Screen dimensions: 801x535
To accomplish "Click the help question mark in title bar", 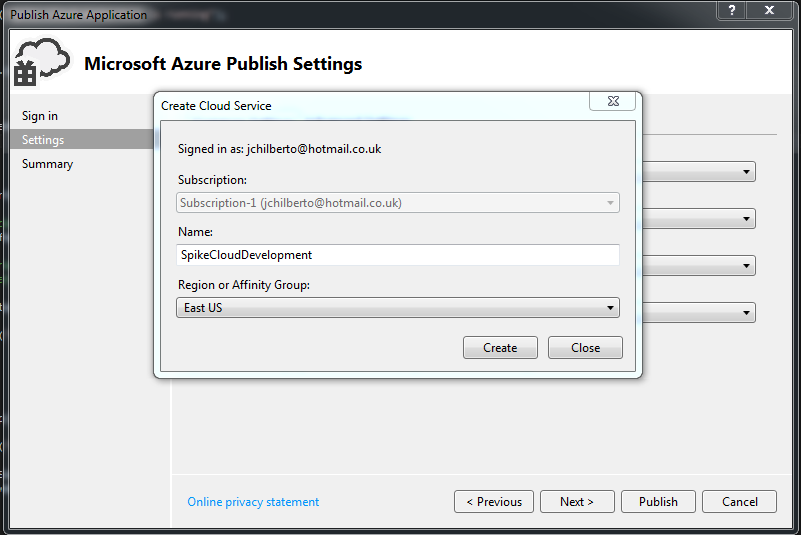I will pos(732,10).
